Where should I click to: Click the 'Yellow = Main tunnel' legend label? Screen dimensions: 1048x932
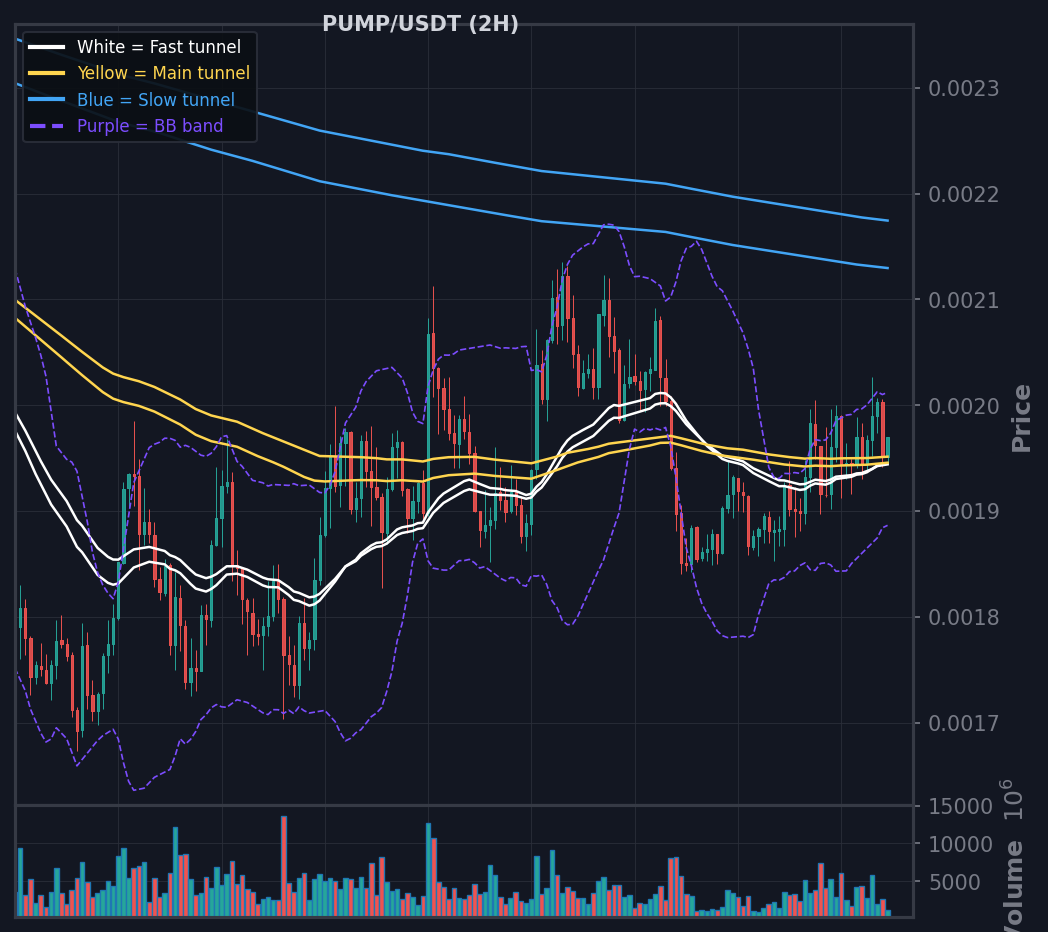click(164, 73)
